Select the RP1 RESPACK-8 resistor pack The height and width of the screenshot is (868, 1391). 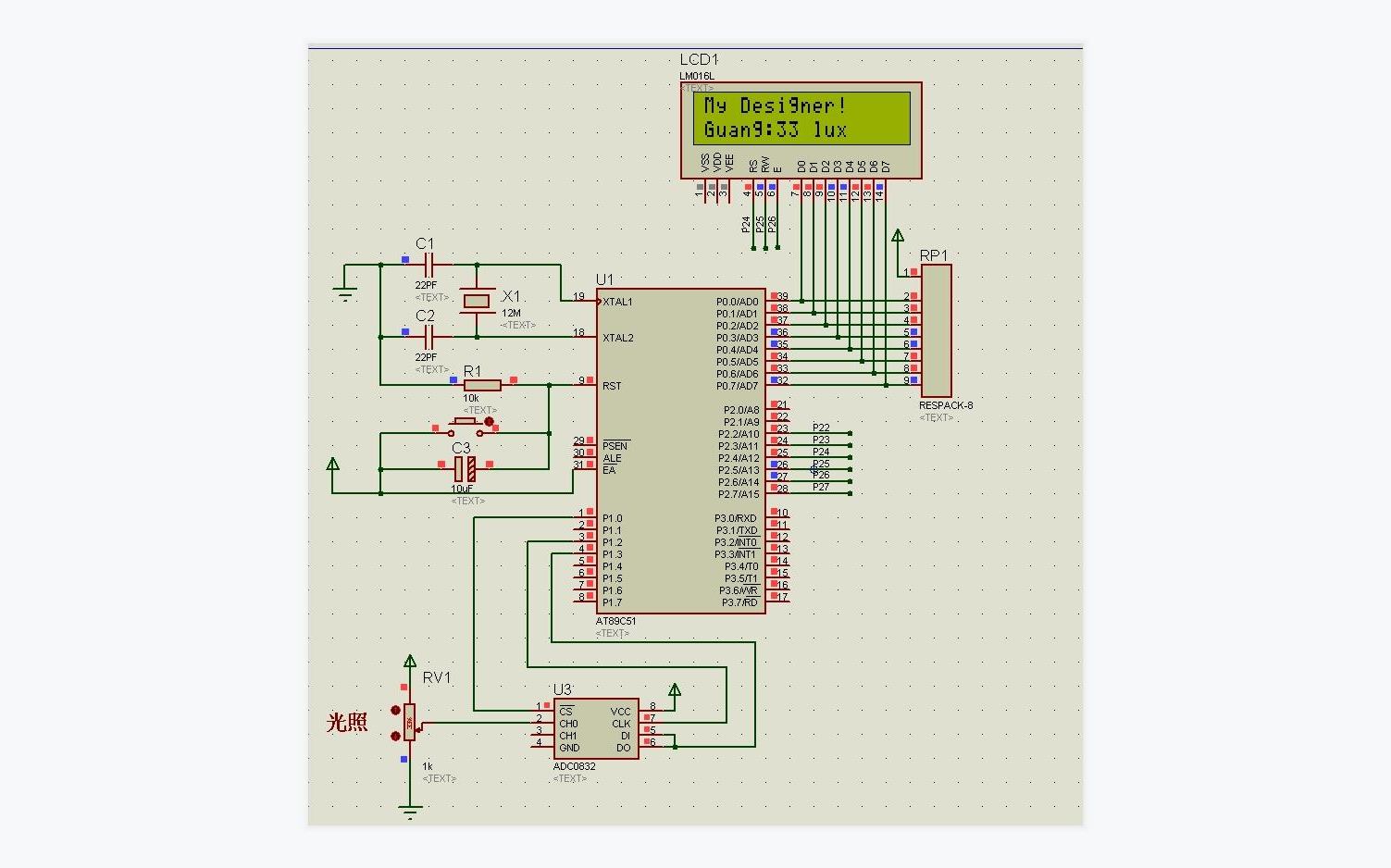coord(936,331)
